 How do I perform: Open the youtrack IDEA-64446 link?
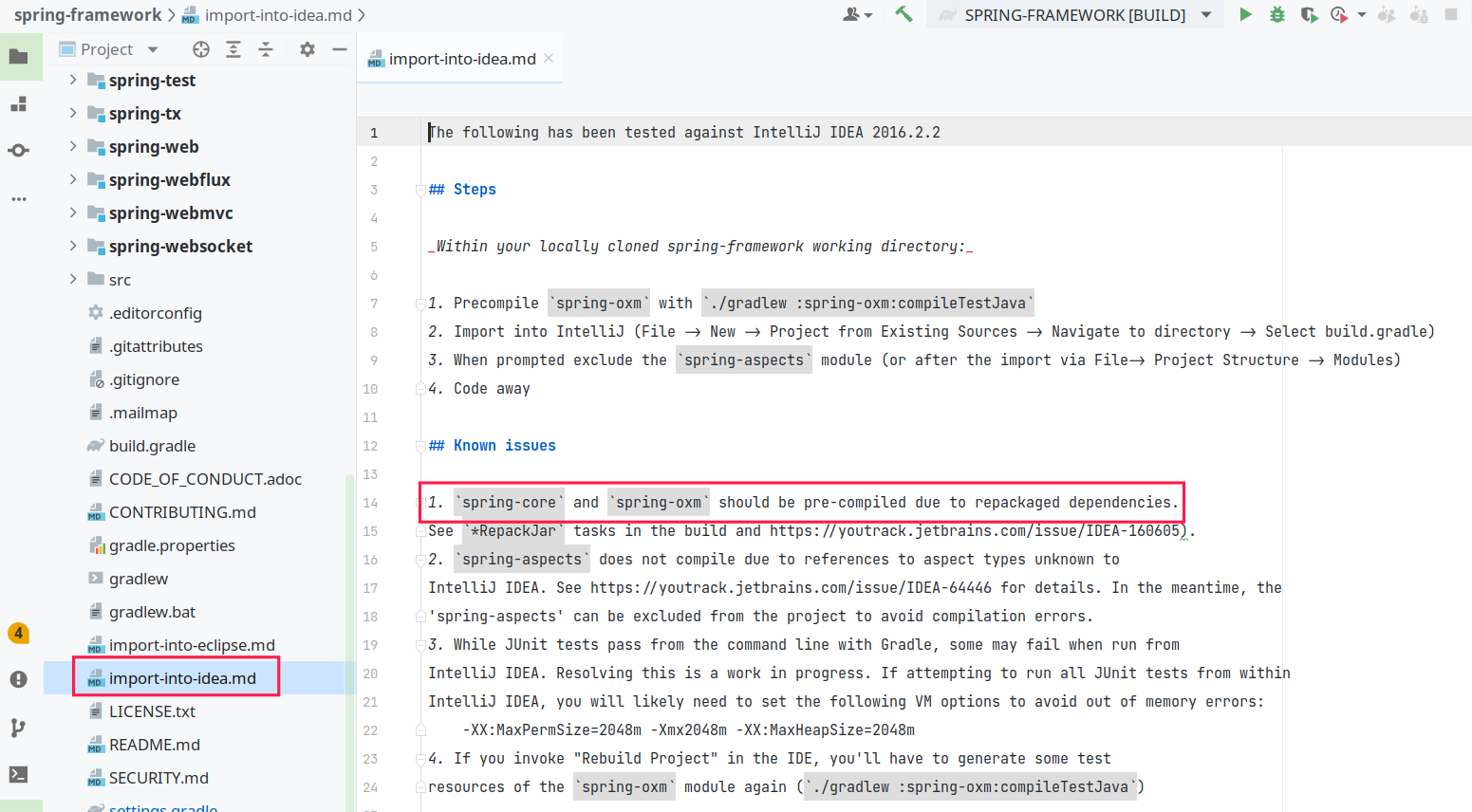pyautogui.click(x=791, y=588)
